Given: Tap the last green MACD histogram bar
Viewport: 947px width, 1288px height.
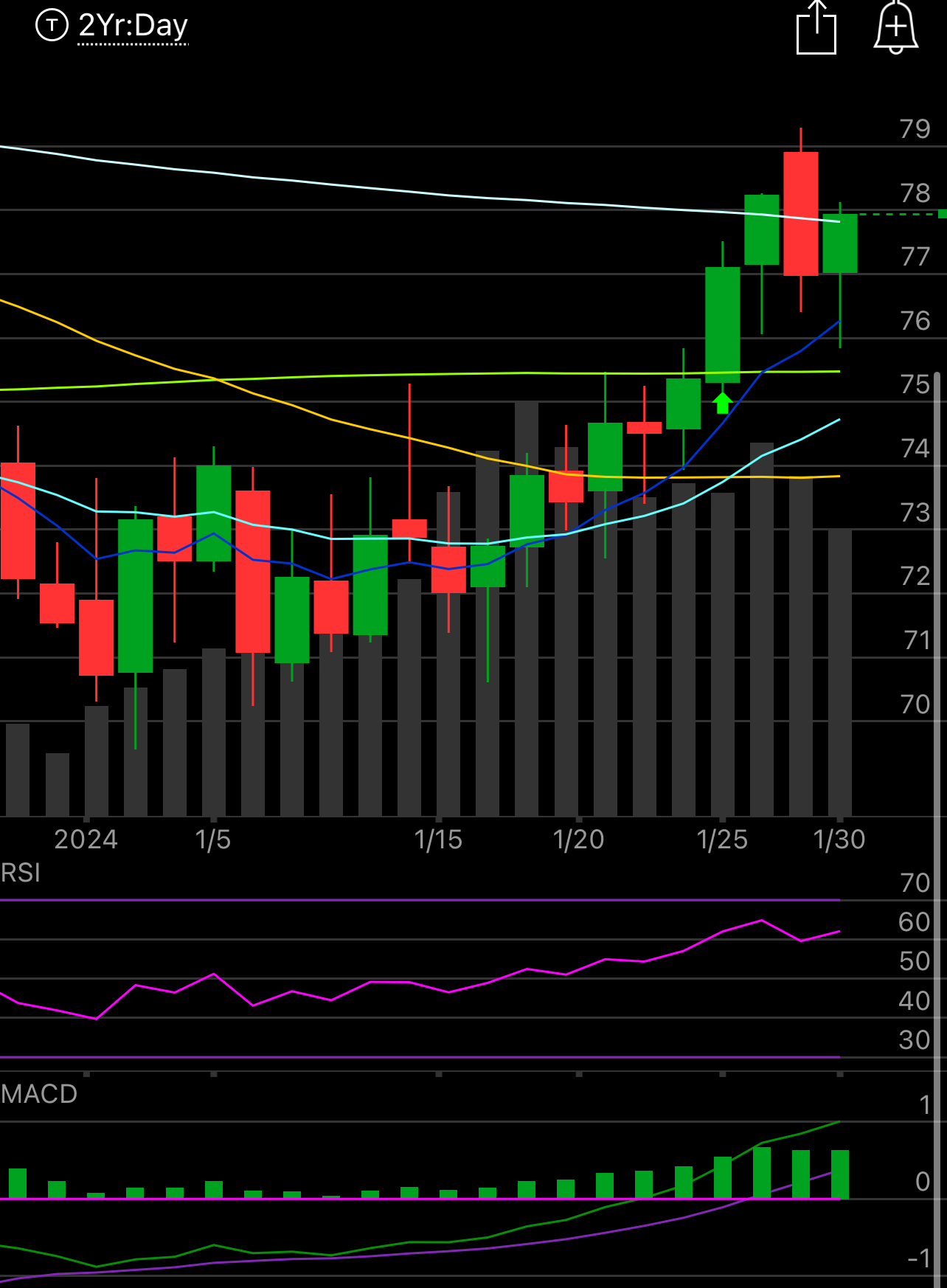Looking at the screenshot, I should click(x=840, y=1174).
